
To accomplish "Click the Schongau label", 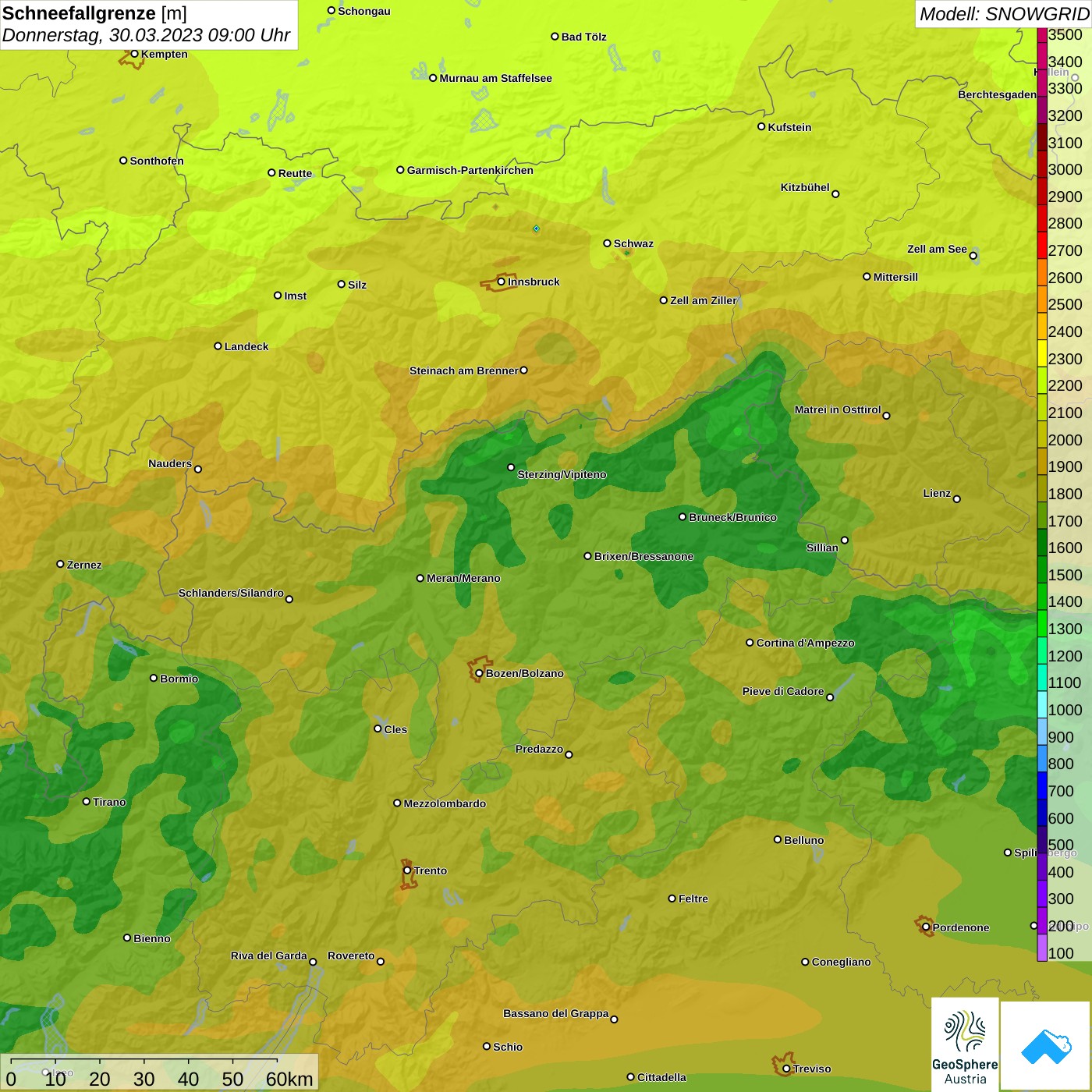I will 363,11.
